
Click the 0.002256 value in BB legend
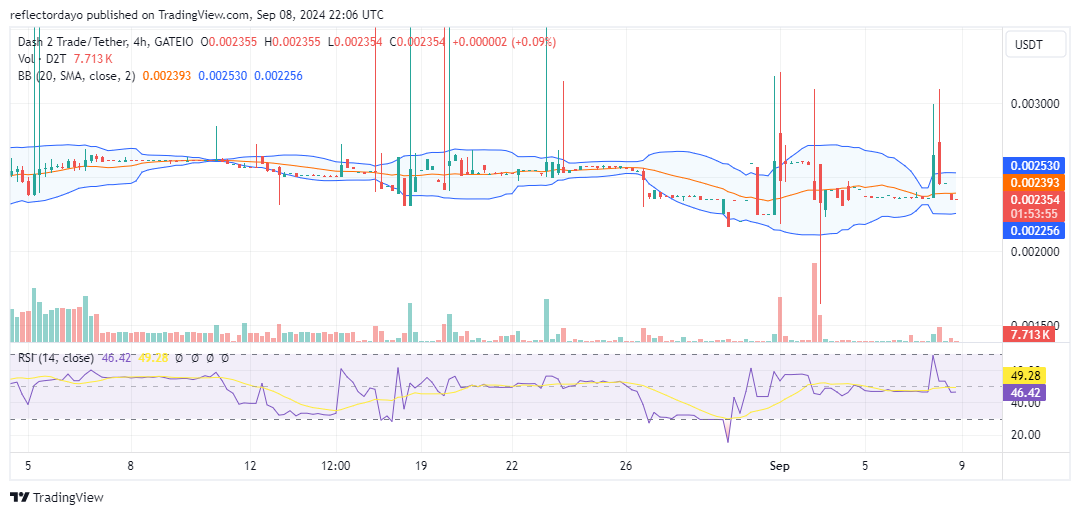pos(278,76)
